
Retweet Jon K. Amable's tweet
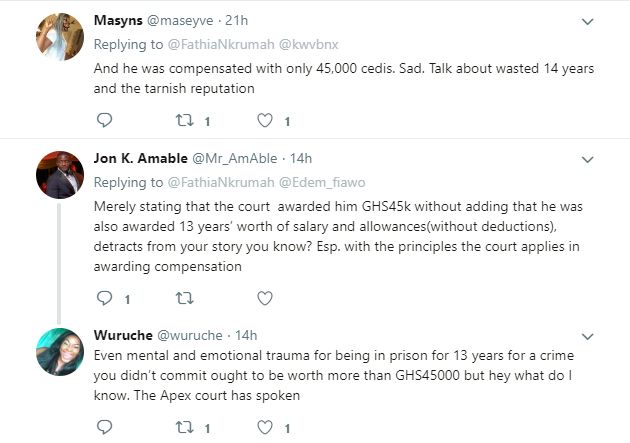pos(183,297)
